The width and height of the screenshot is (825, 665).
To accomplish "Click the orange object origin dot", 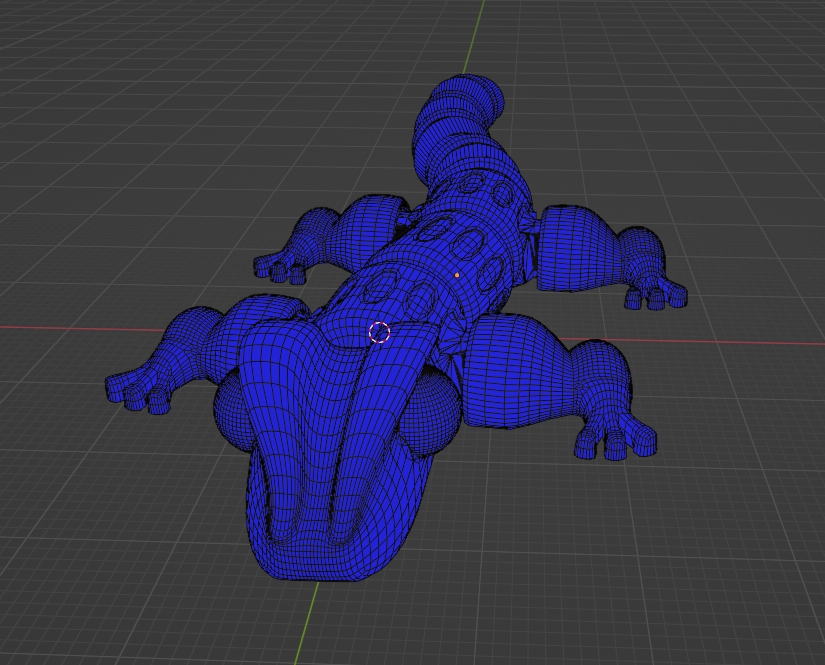I will pyautogui.click(x=457, y=275).
